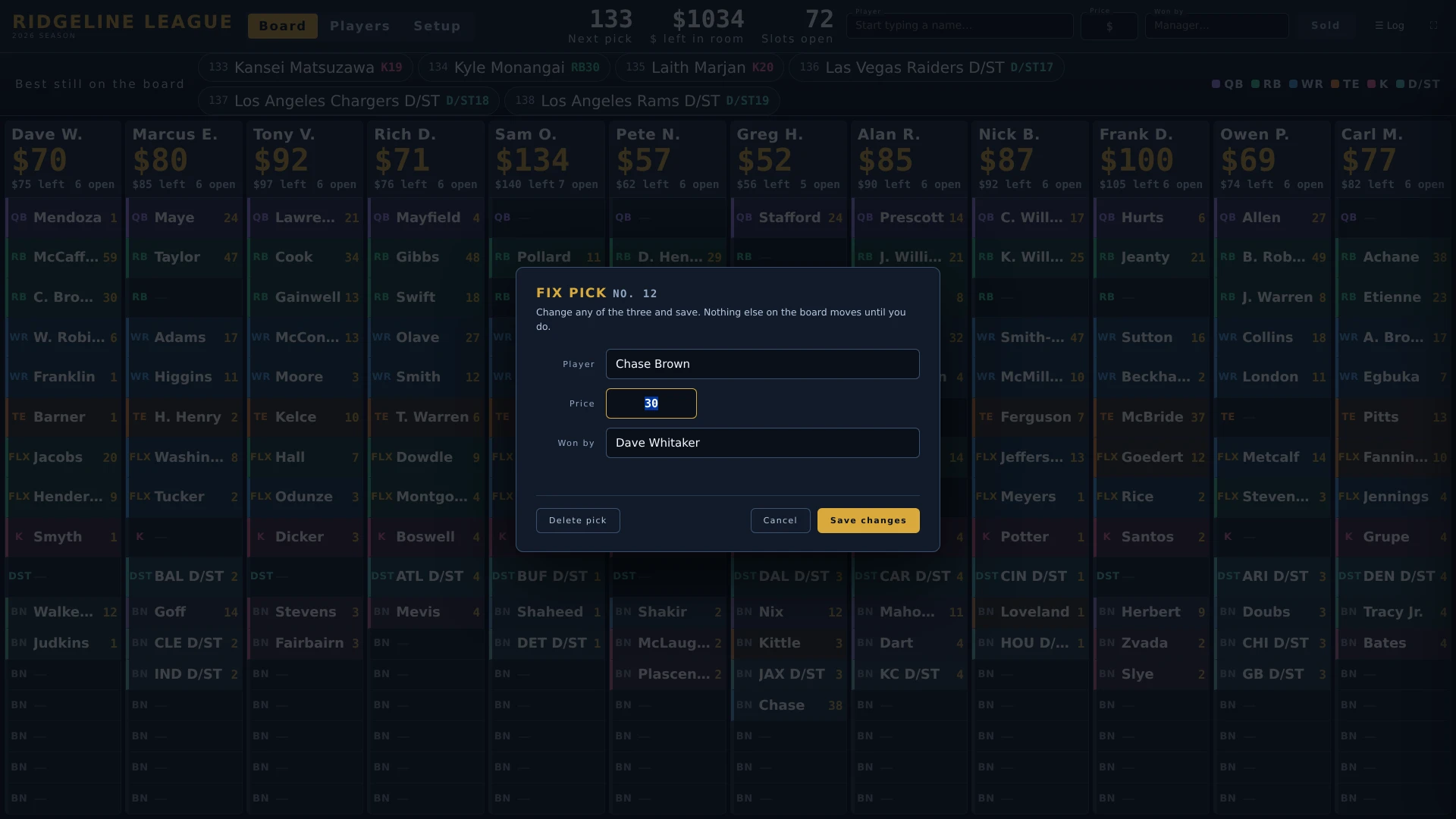Click Frank D. team header
The image size is (1456, 819).
click(1151, 159)
